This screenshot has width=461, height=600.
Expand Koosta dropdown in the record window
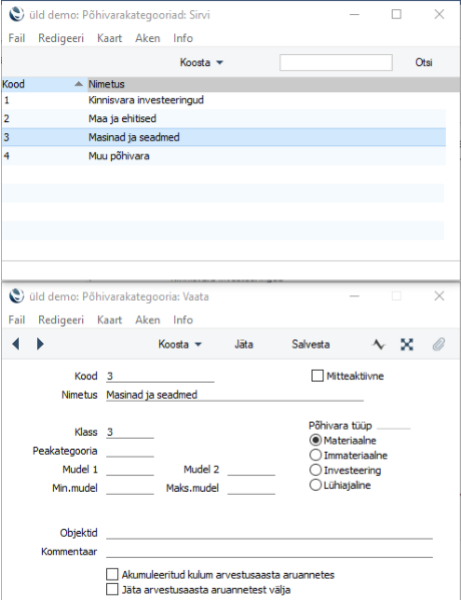[x=180, y=344]
